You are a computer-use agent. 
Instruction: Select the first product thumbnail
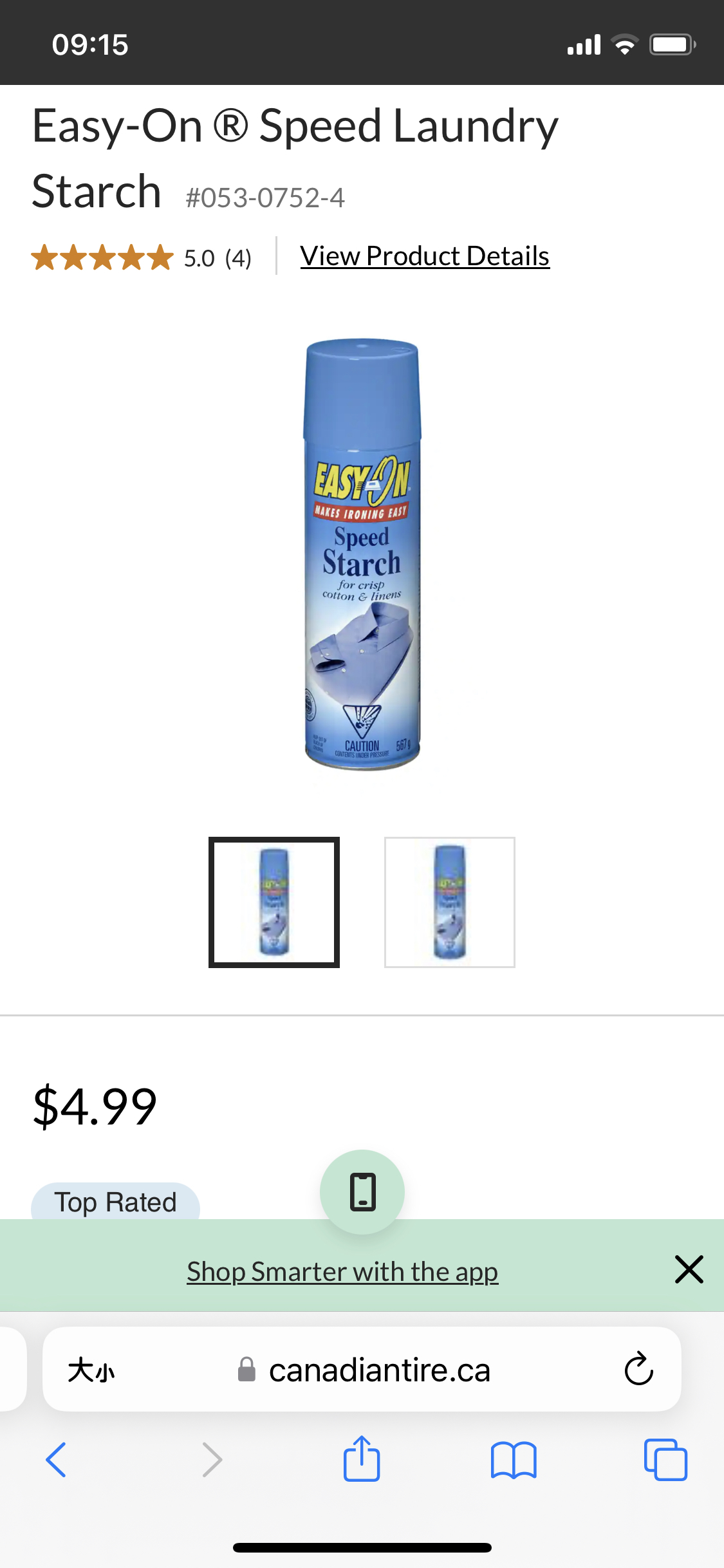(274, 902)
